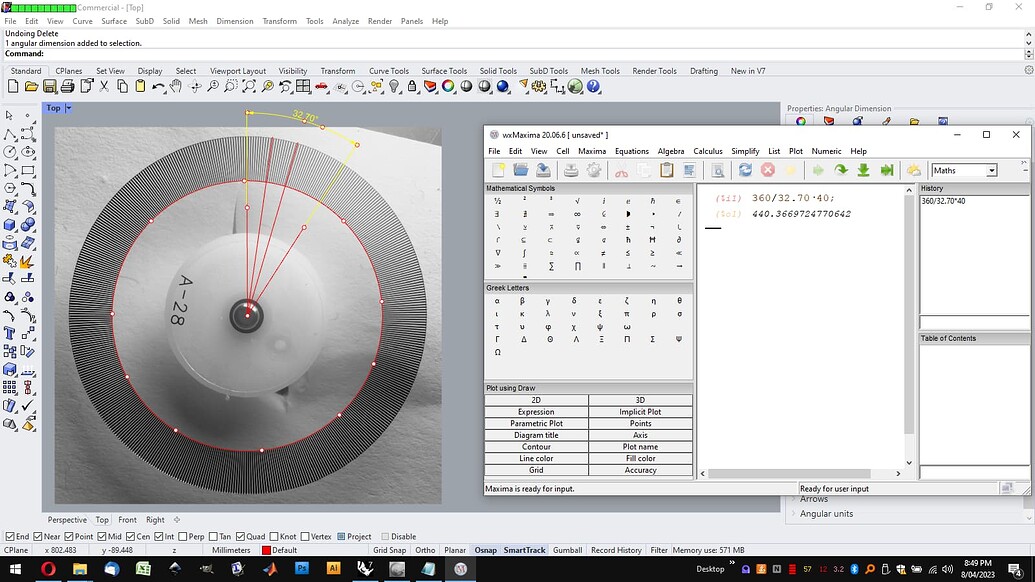Toggle the End object snap checkbox
Image resolution: width=1035 pixels, height=582 pixels.
pyautogui.click(x=8, y=536)
